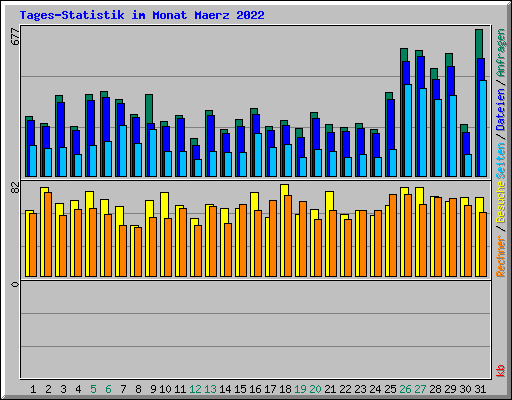Click the green weekend day label '20'
The image size is (512, 400).
[x=315, y=389]
